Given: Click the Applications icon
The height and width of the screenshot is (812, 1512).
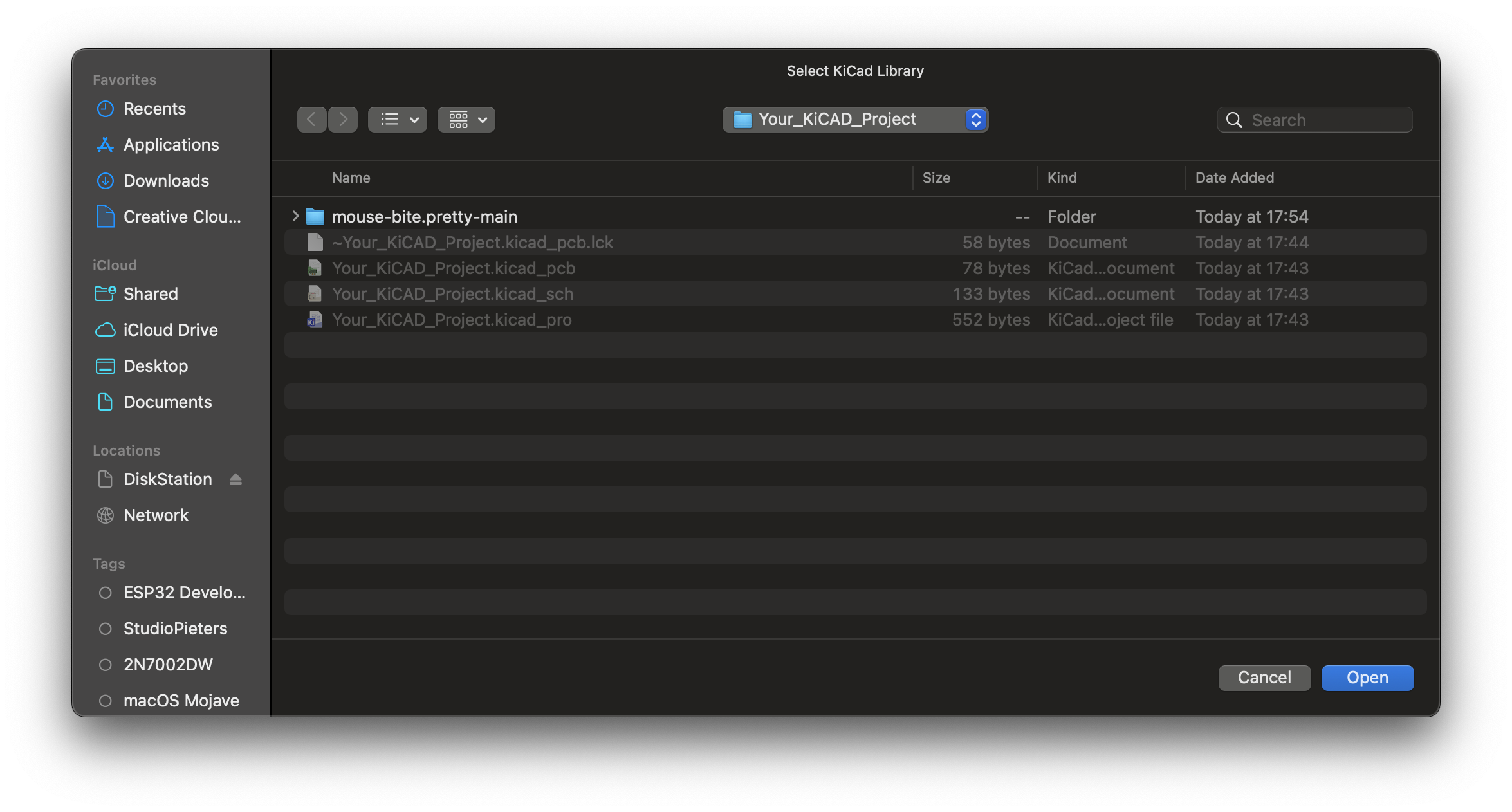Looking at the screenshot, I should 105,145.
